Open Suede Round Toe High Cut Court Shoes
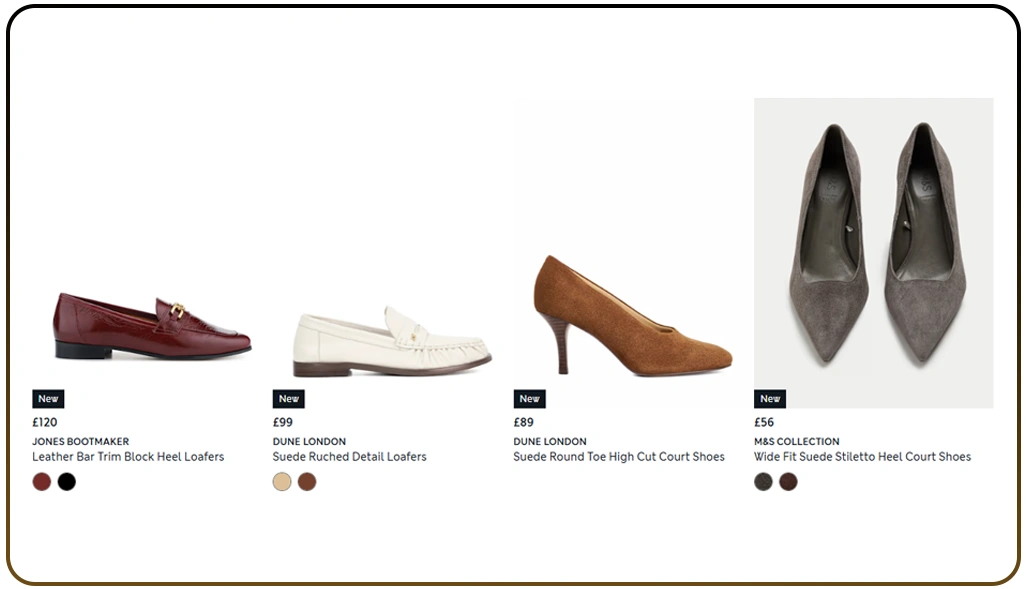Viewport: 1026px width, 589px height. coord(619,457)
